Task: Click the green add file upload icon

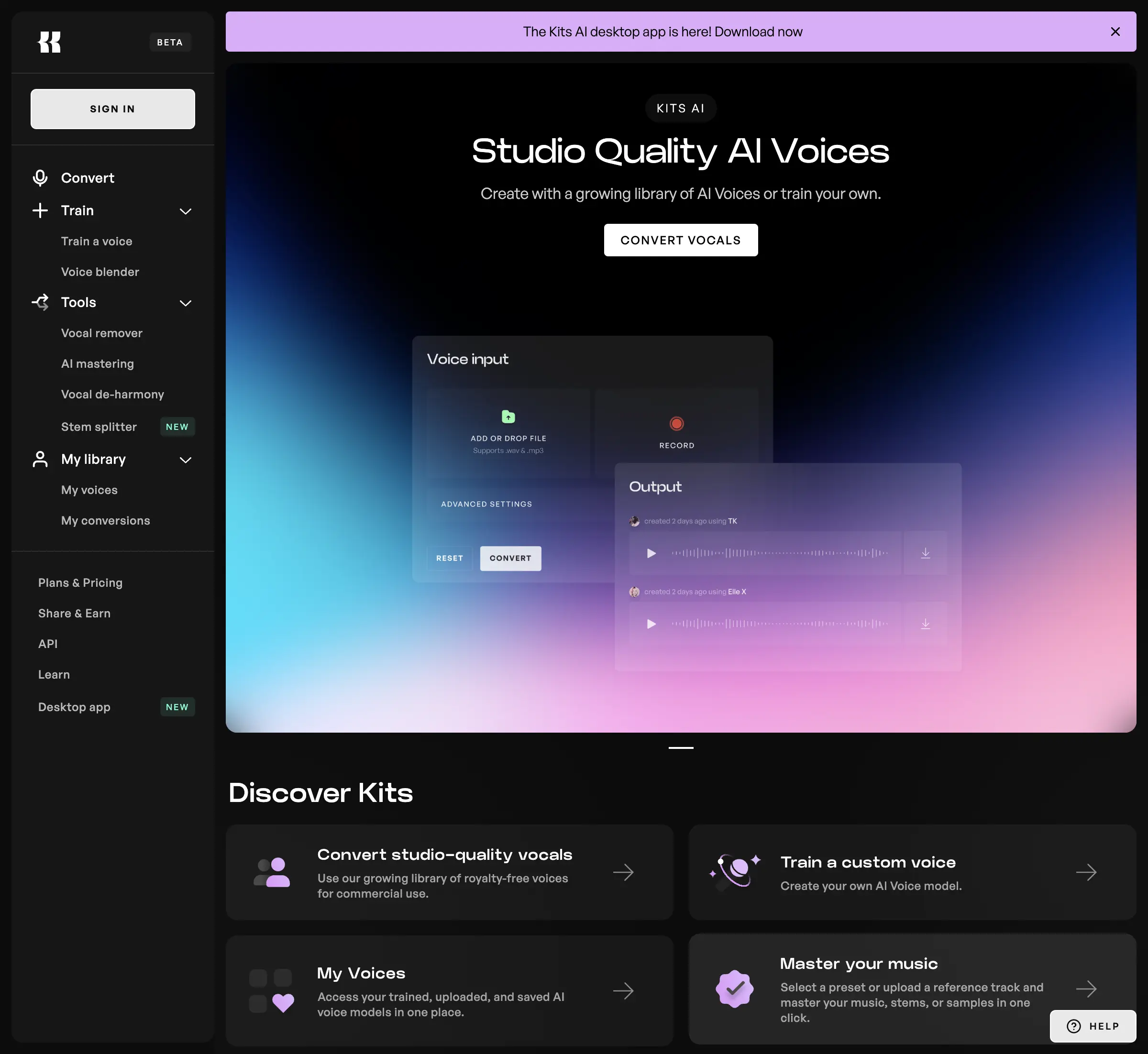Action: 508,417
